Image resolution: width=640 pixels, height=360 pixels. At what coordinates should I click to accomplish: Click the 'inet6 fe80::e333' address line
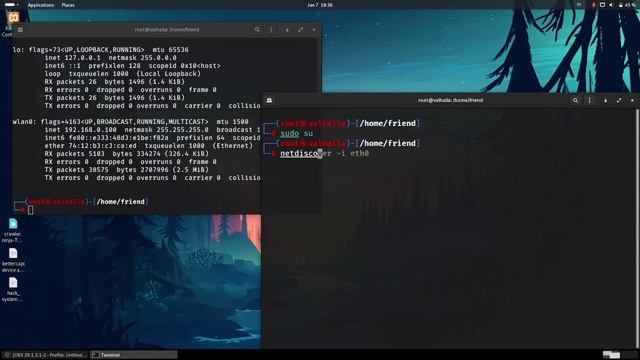pos(152,138)
